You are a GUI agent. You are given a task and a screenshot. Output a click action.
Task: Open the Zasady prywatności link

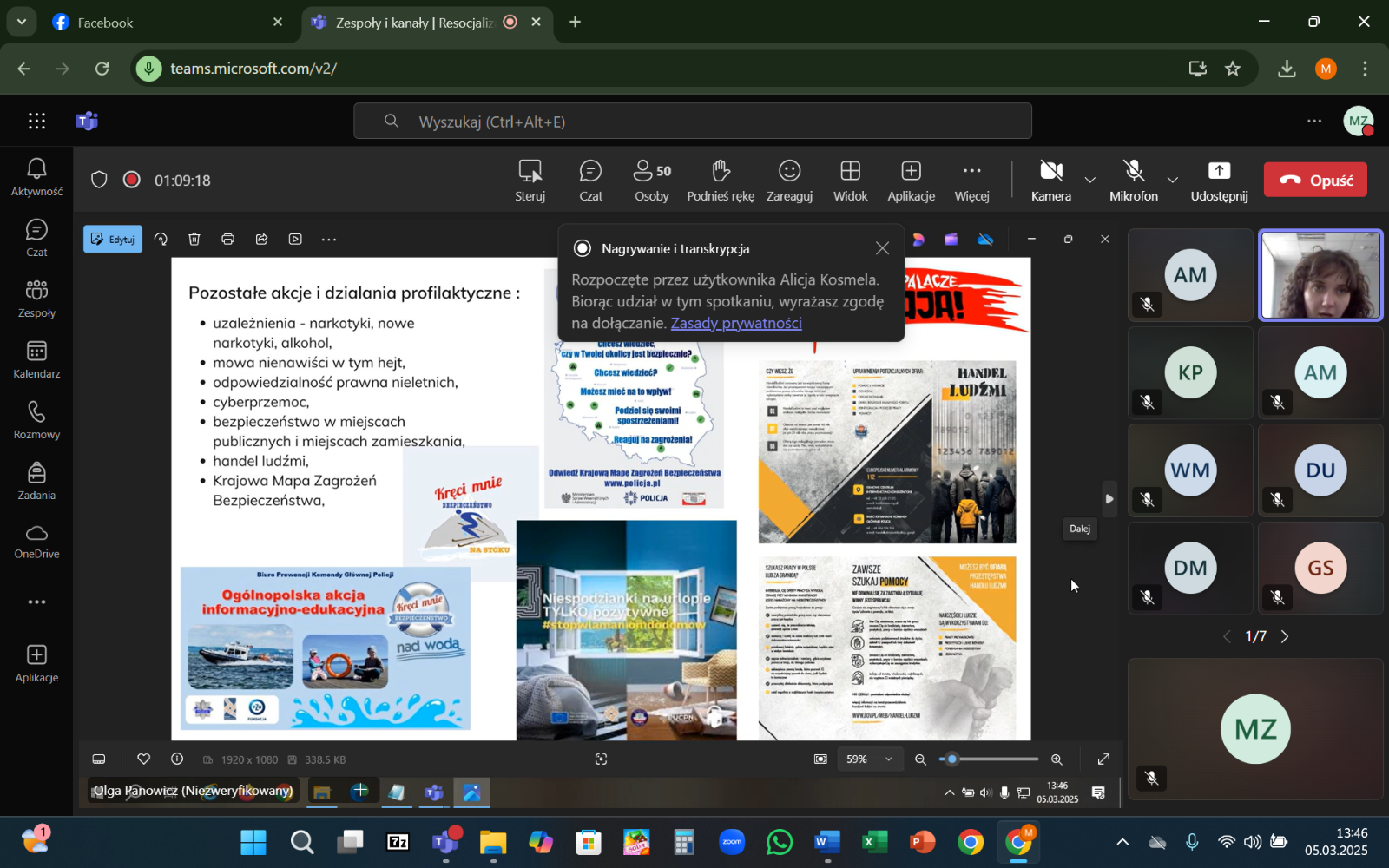[x=736, y=323]
